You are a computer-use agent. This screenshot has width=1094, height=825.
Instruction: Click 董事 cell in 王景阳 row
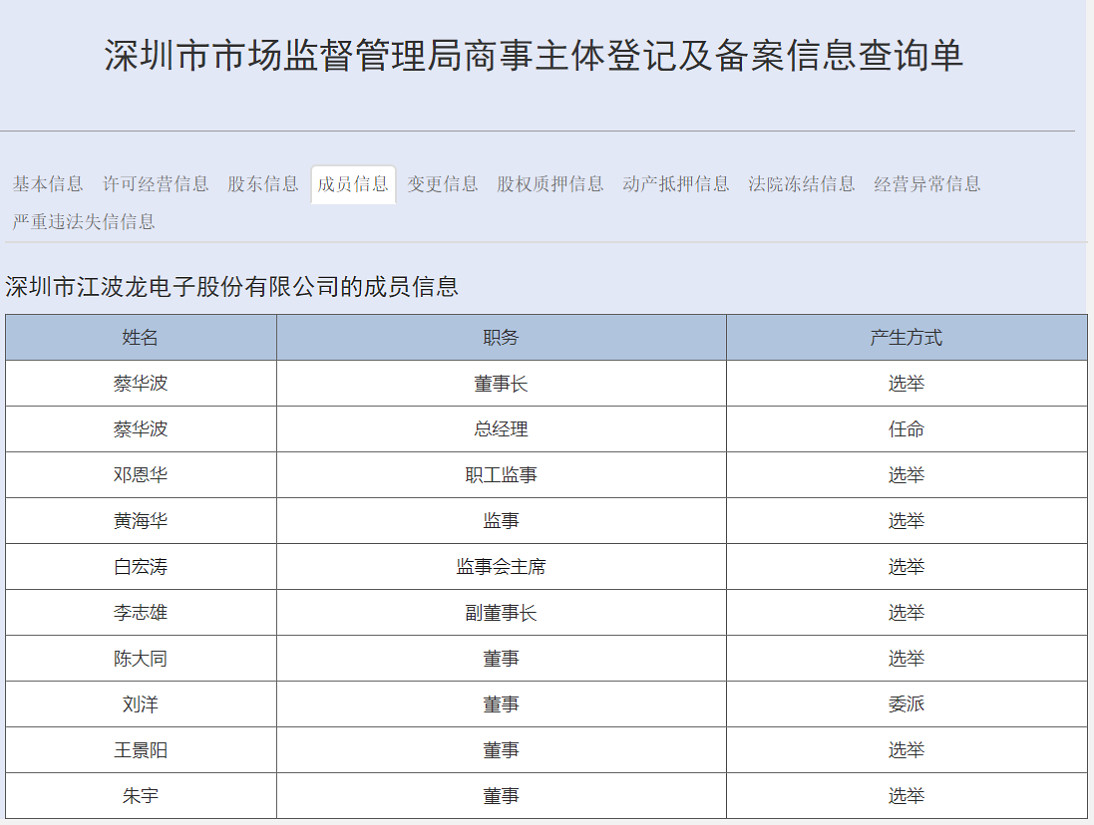point(501,750)
